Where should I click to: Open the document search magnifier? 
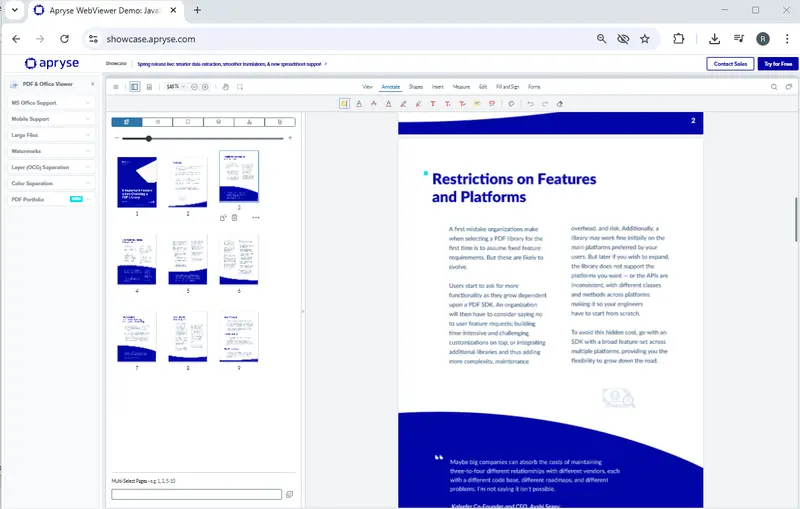click(x=774, y=87)
